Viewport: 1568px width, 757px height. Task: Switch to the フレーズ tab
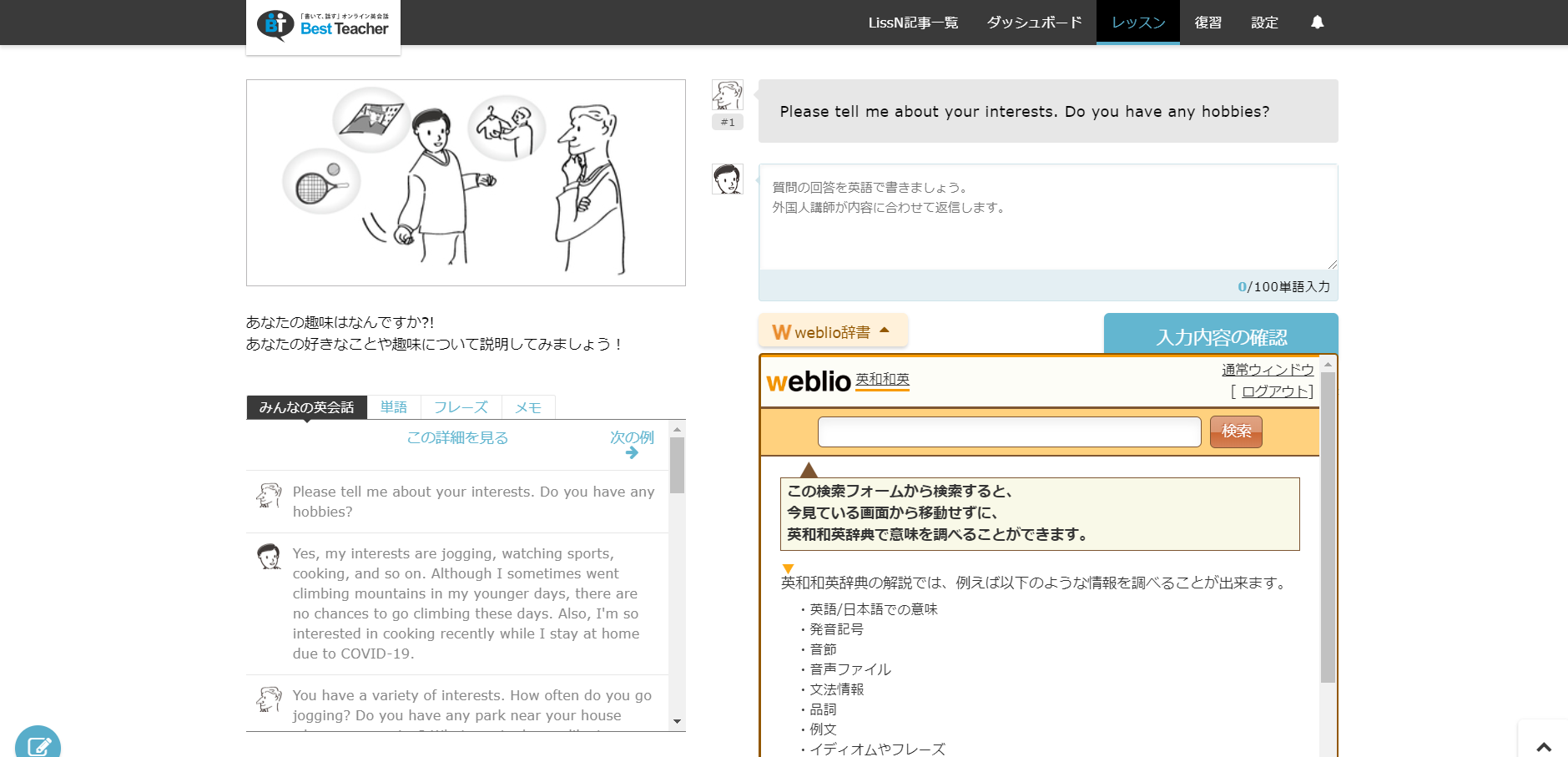[461, 407]
